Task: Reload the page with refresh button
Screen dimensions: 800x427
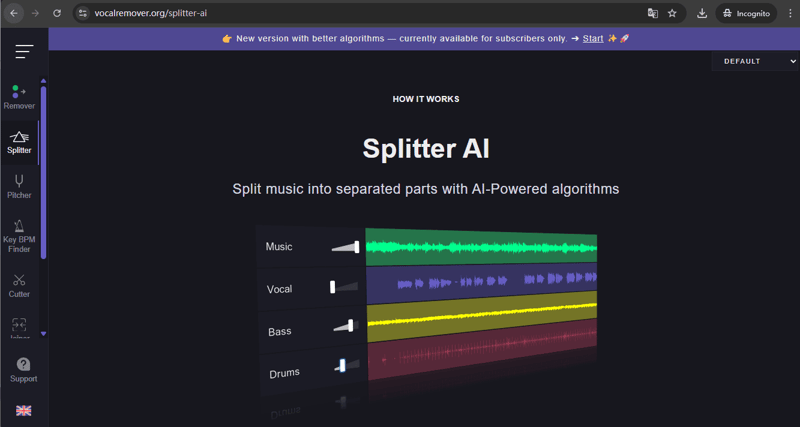Action: point(57,14)
